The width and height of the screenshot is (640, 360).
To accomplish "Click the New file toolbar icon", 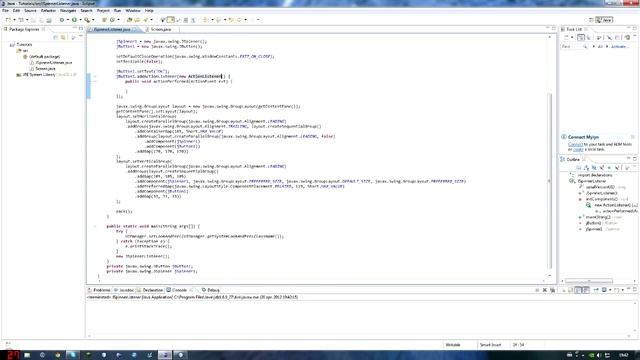I will (8, 20).
